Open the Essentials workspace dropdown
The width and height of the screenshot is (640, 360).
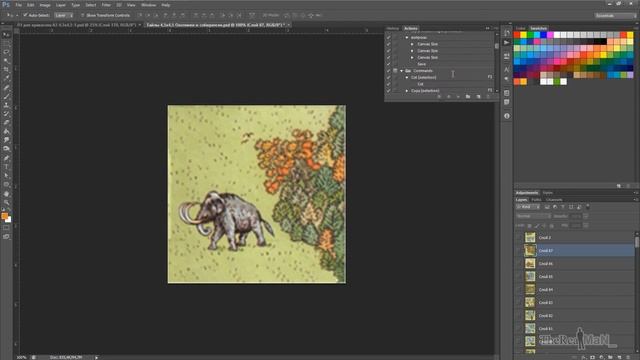tap(615, 16)
